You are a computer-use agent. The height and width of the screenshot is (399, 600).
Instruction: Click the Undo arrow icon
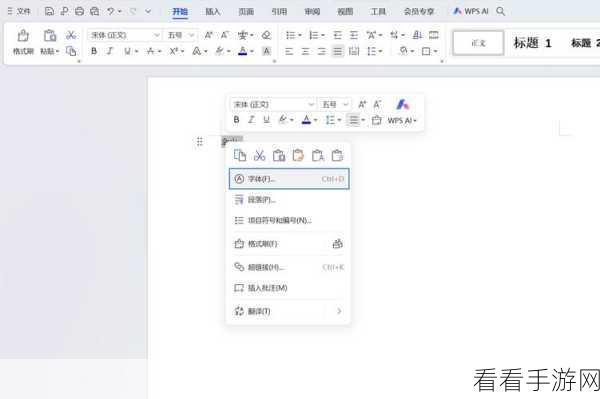coord(111,11)
